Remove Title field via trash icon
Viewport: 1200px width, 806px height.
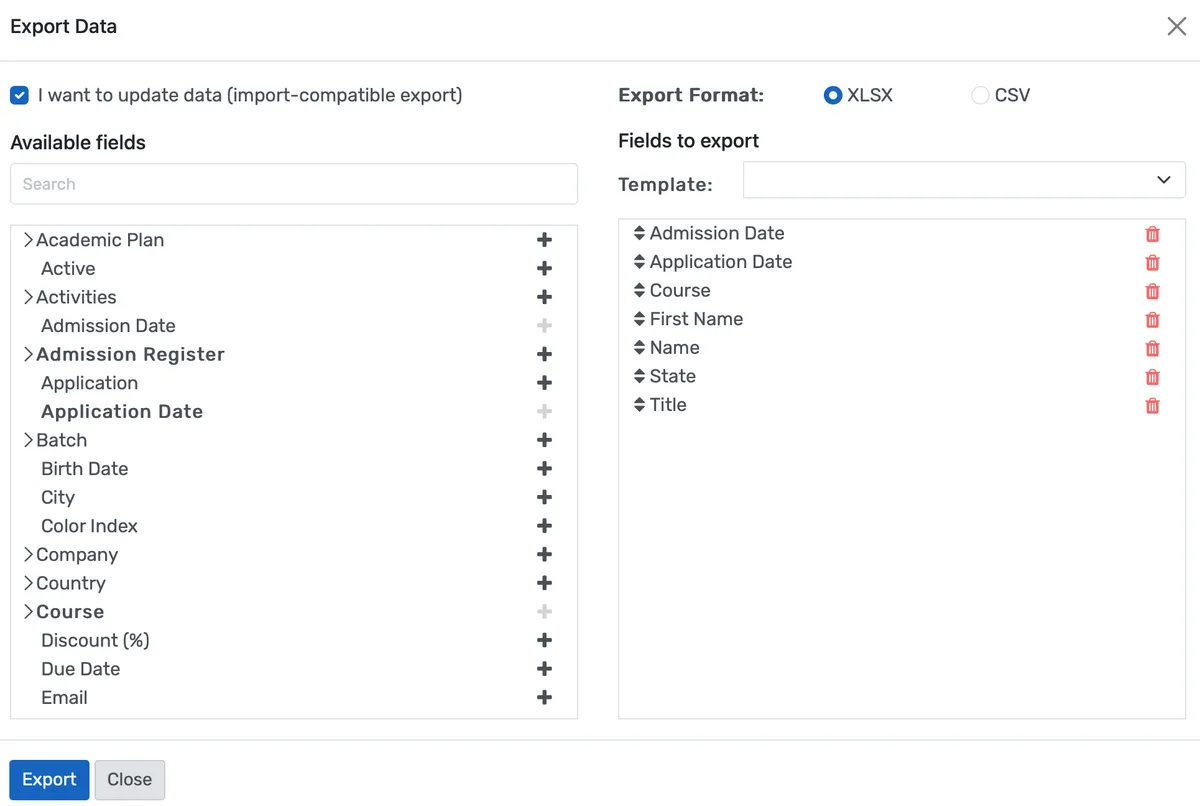pos(1152,405)
